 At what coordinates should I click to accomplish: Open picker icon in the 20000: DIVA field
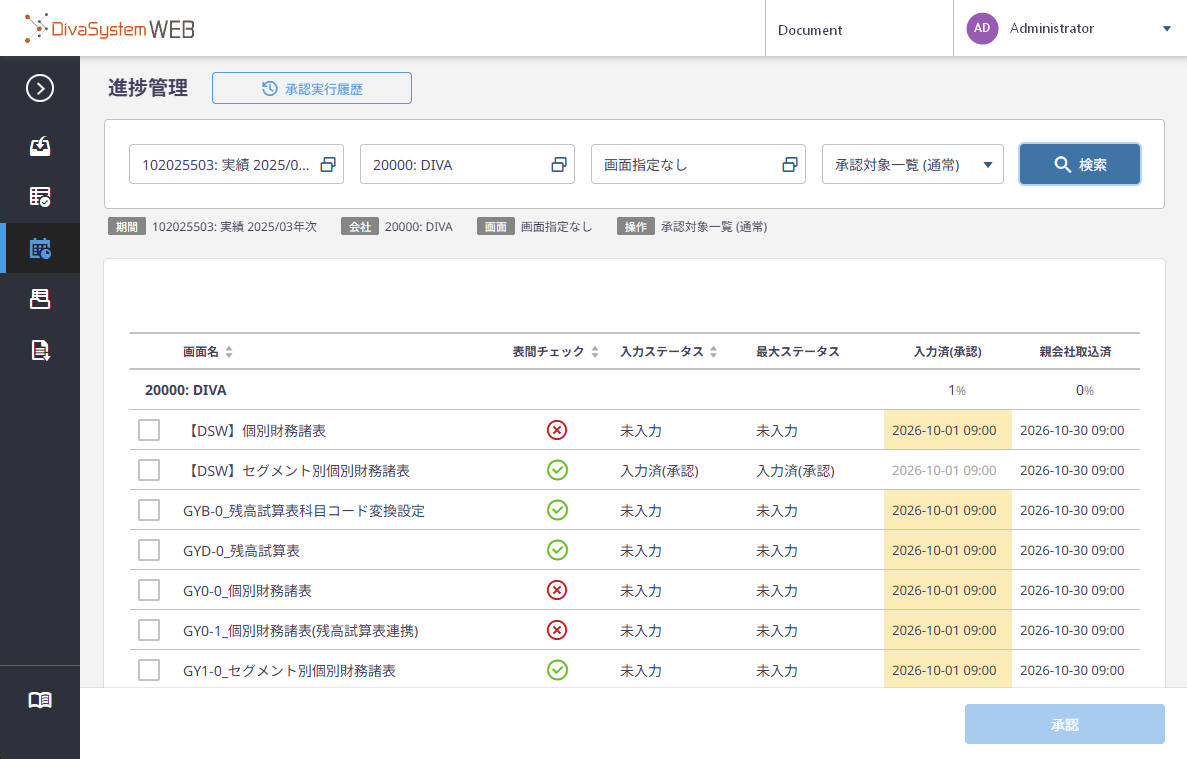click(559, 164)
